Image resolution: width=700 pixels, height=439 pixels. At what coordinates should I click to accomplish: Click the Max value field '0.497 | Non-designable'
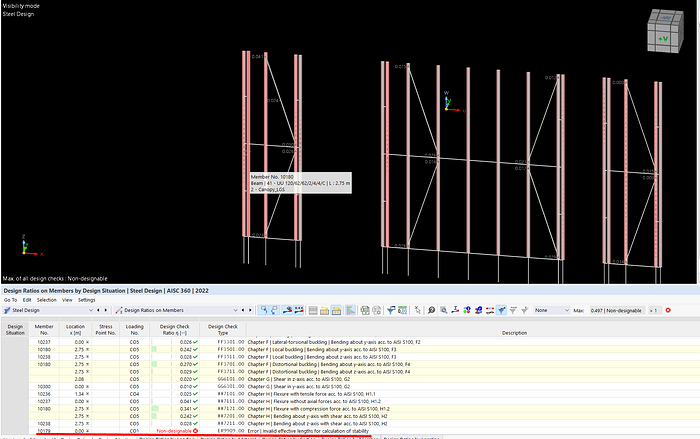tap(617, 310)
